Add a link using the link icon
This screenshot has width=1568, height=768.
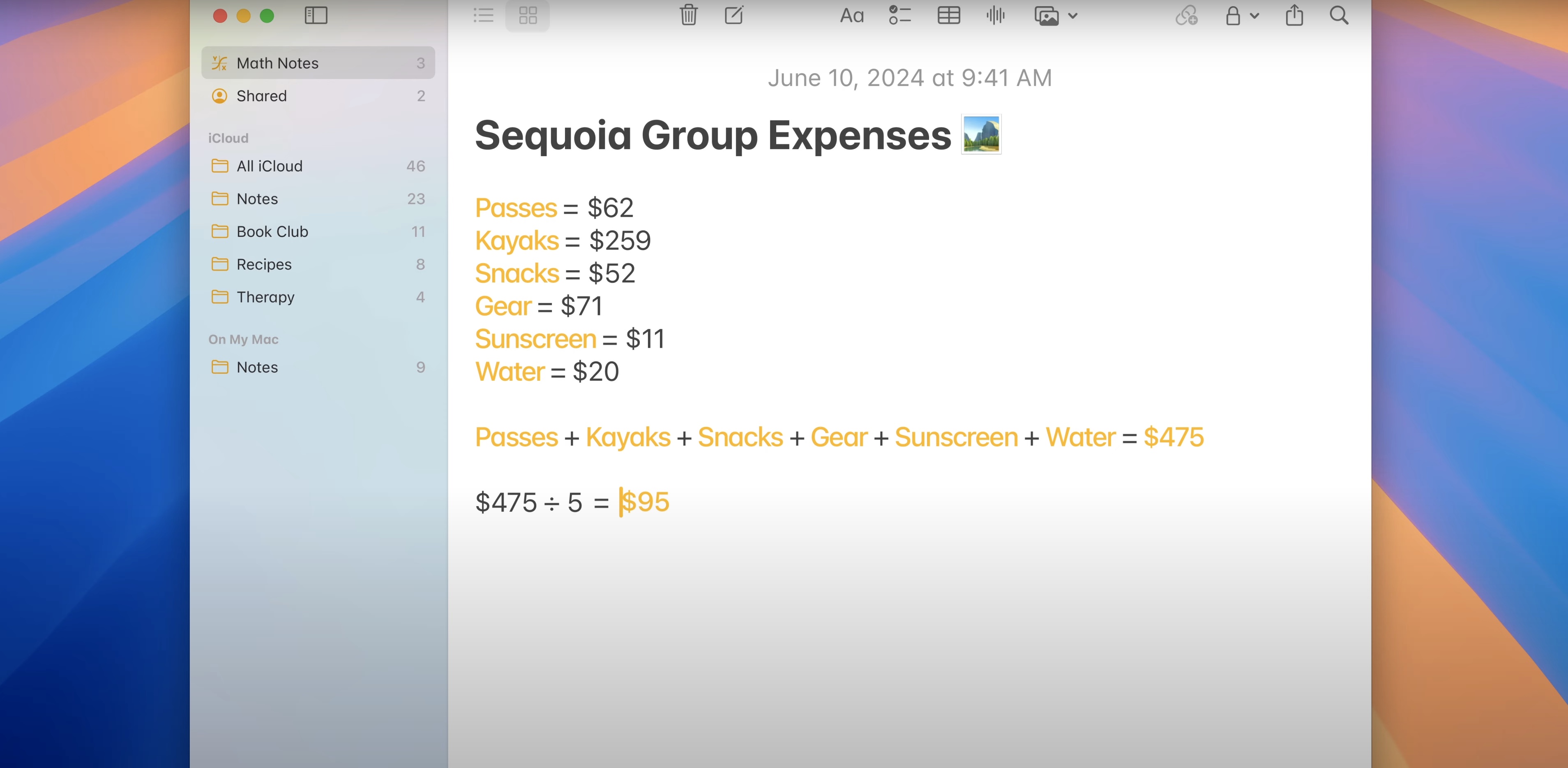[x=1186, y=16]
